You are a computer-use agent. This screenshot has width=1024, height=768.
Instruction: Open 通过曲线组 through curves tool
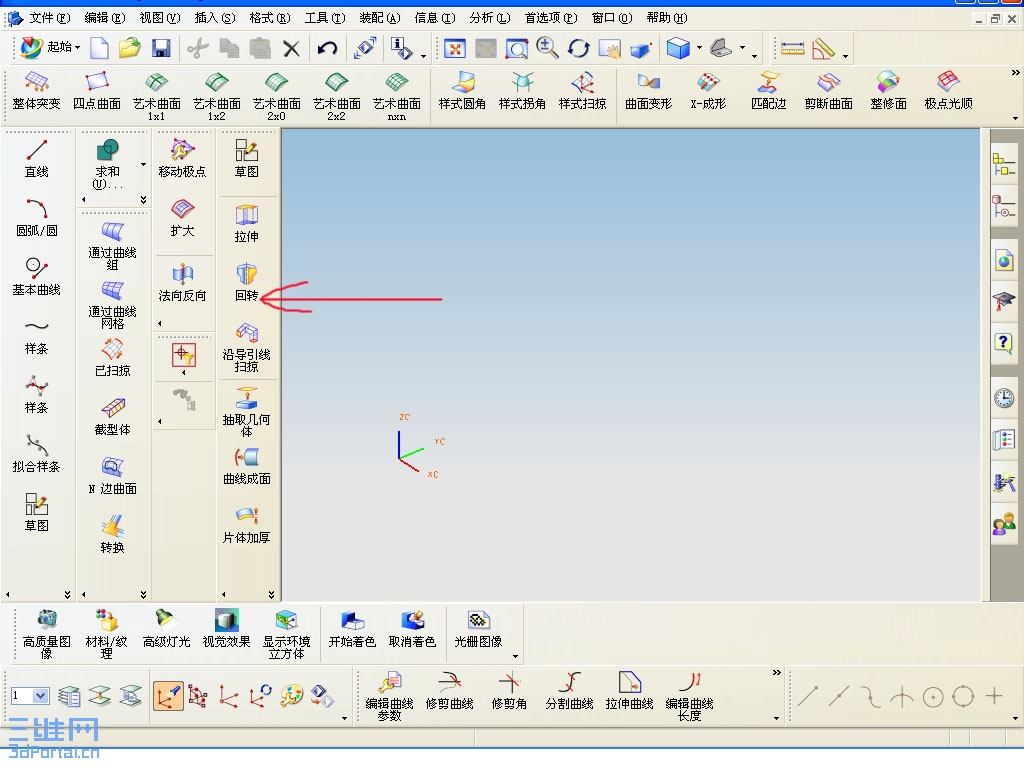pyautogui.click(x=112, y=247)
